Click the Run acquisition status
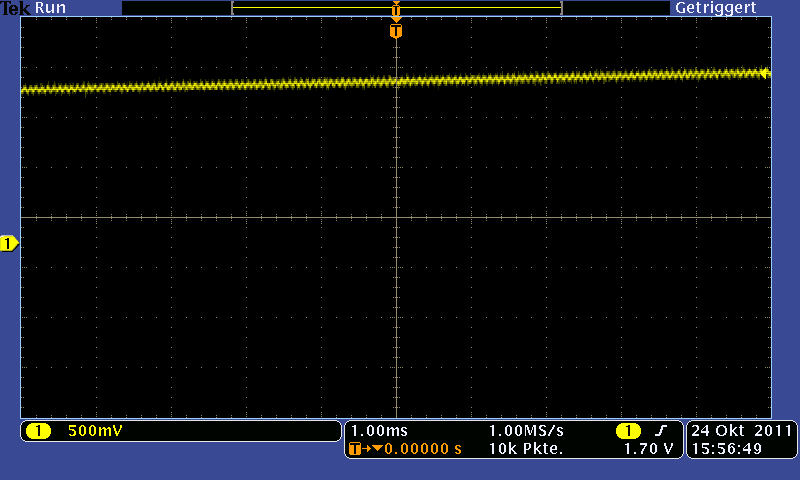800x480 pixels. pyautogui.click(x=50, y=8)
